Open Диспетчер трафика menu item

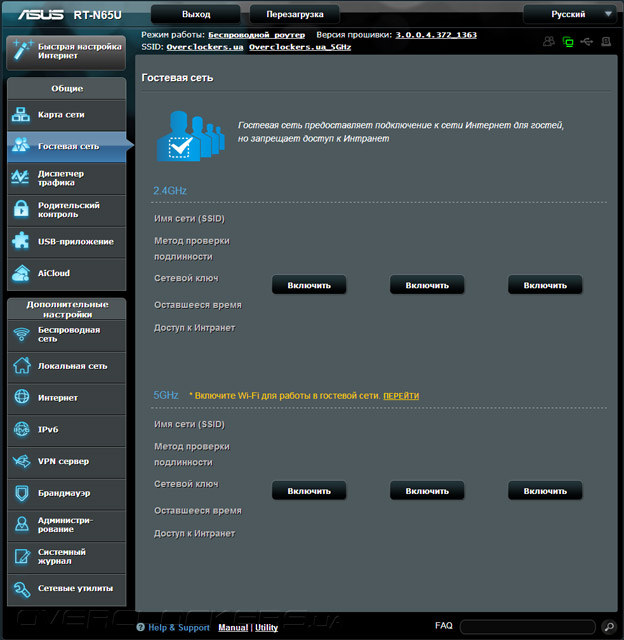(67, 178)
